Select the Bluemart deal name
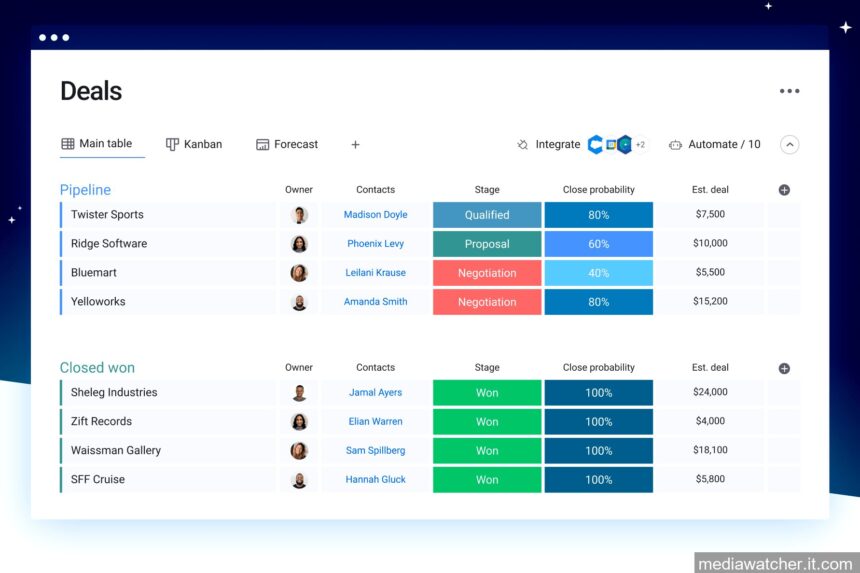 [x=93, y=273]
